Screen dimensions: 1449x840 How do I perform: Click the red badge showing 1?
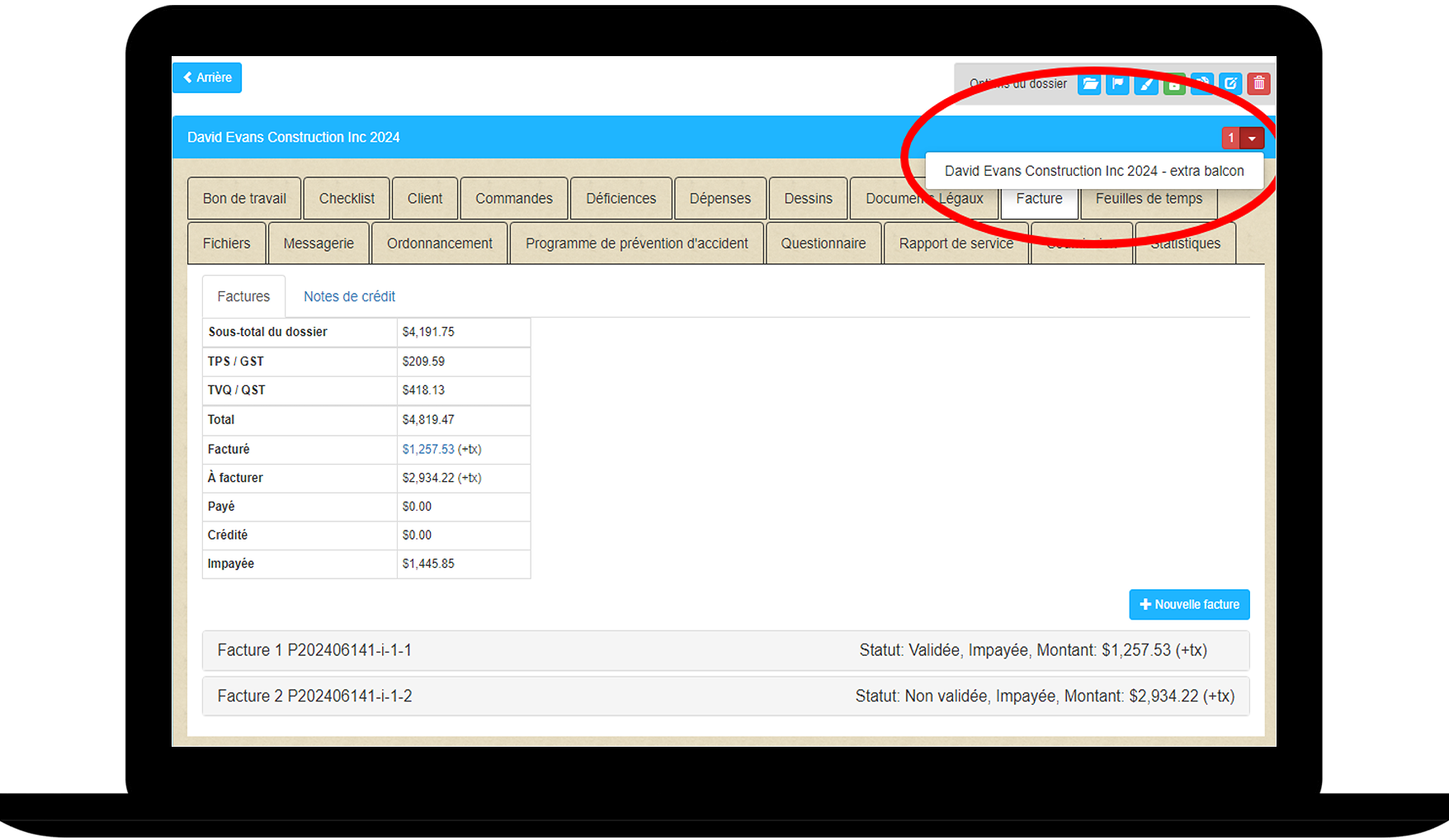tap(1230, 138)
